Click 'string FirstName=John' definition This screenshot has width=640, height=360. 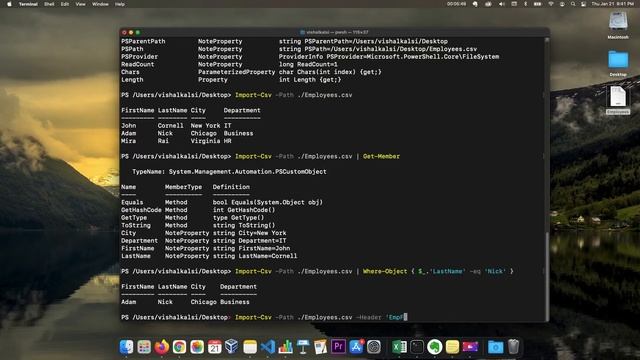[x=251, y=249]
